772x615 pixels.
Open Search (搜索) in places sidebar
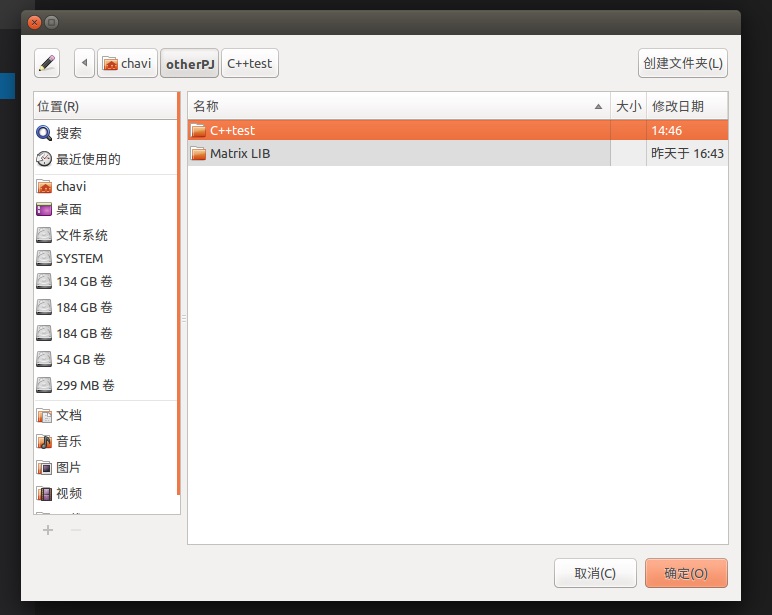click(x=69, y=133)
